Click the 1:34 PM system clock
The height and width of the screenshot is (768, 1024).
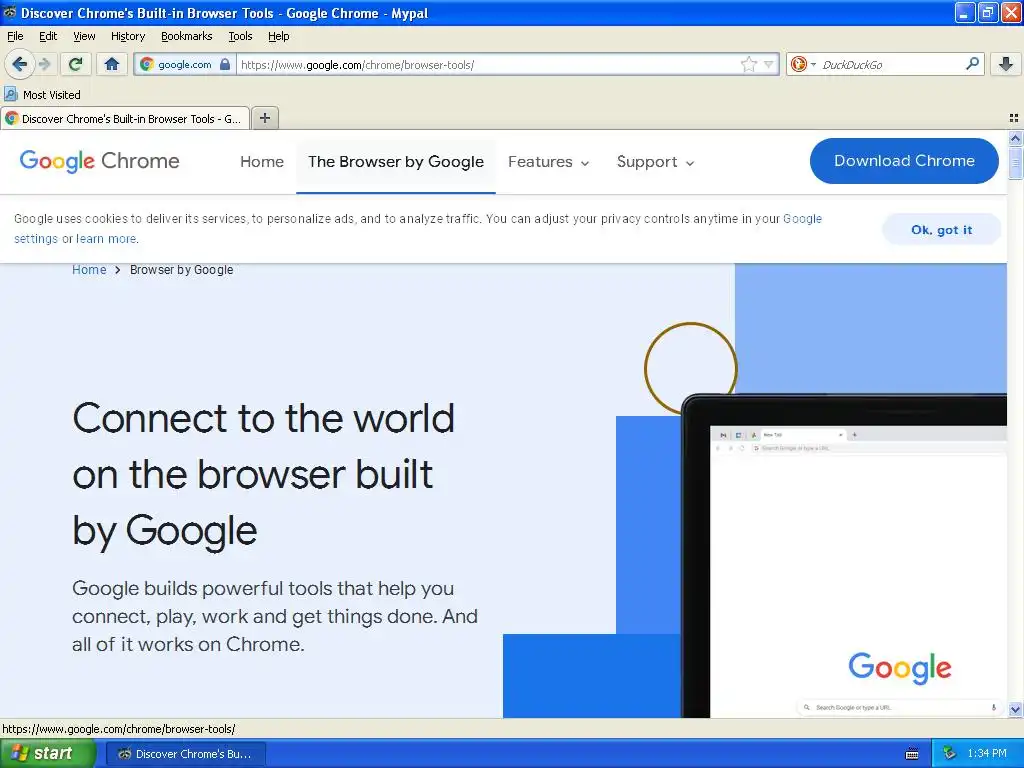click(x=987, y=753)
